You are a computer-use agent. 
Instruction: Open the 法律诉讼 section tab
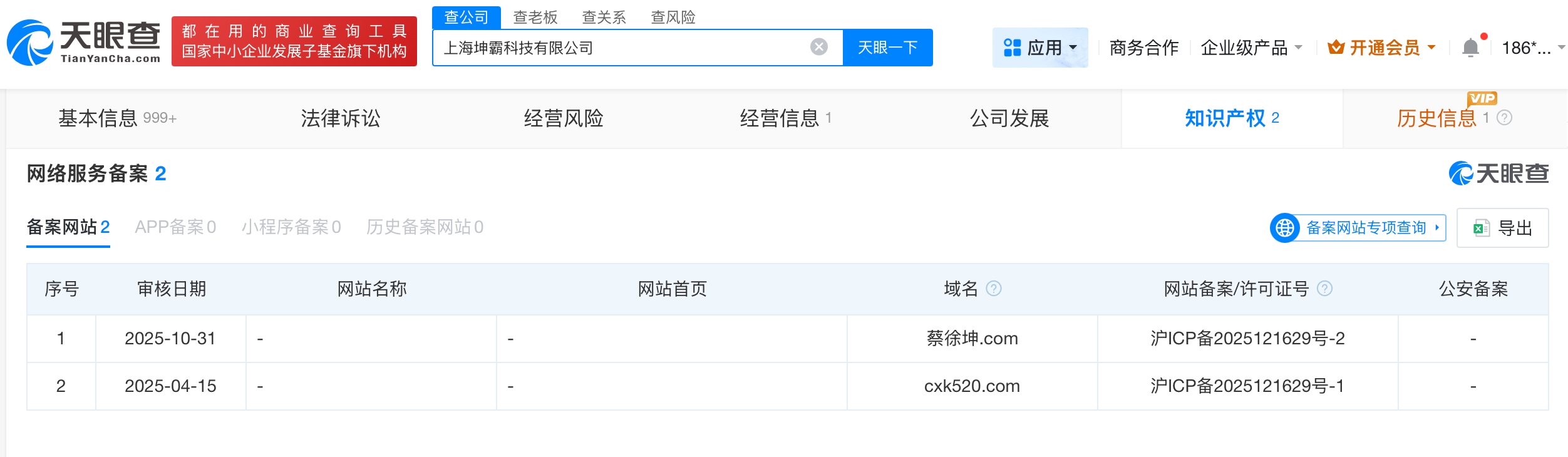coord(340,118)
